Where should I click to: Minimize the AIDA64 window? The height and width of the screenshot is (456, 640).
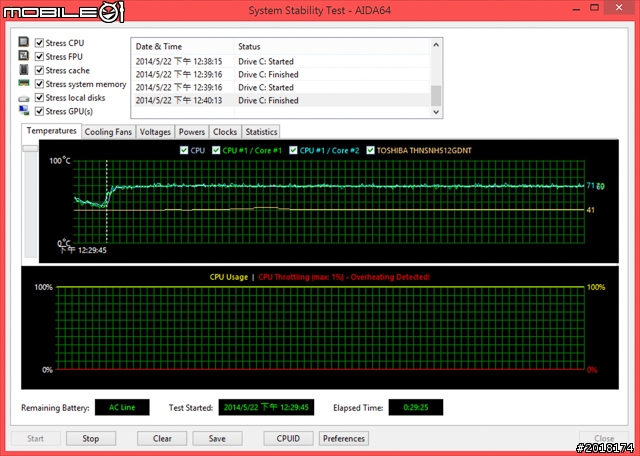(576, 9)
